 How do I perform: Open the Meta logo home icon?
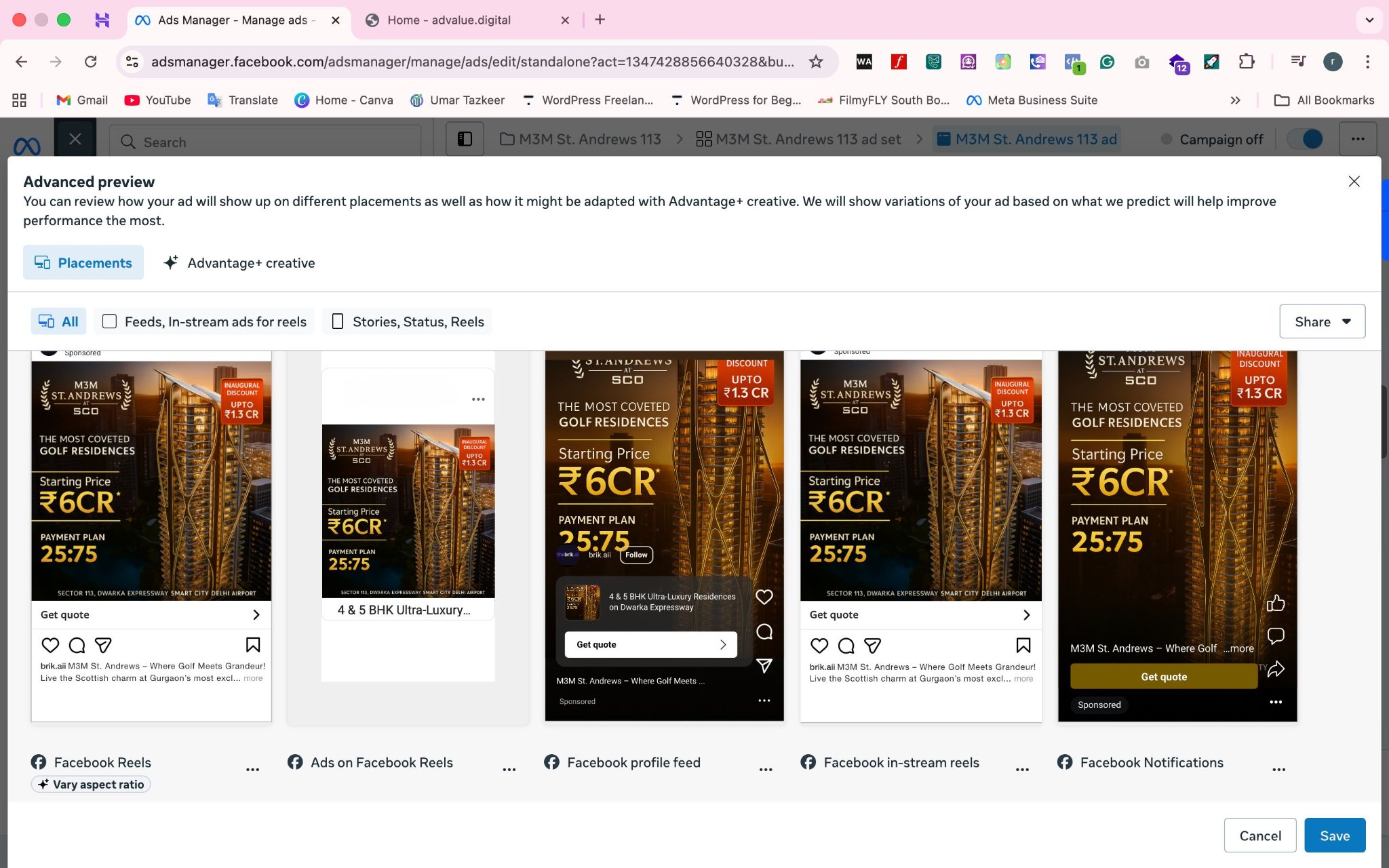[x=27, y=145]
